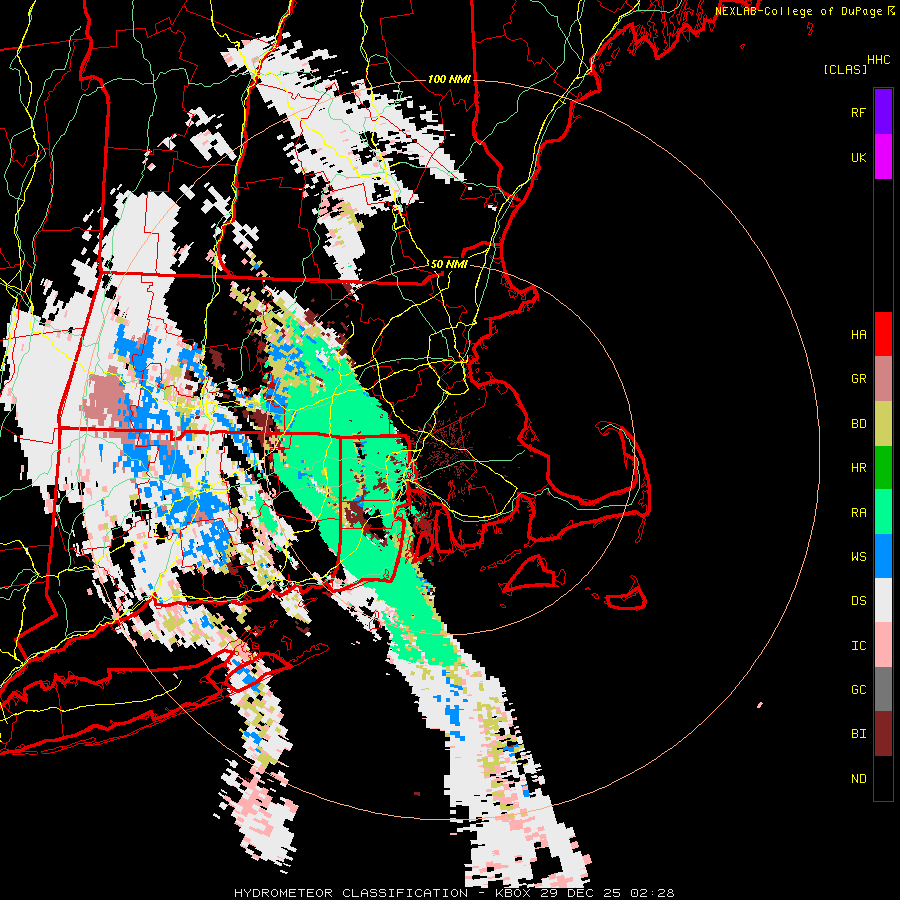Click the BD legend label

pos(858,424)
